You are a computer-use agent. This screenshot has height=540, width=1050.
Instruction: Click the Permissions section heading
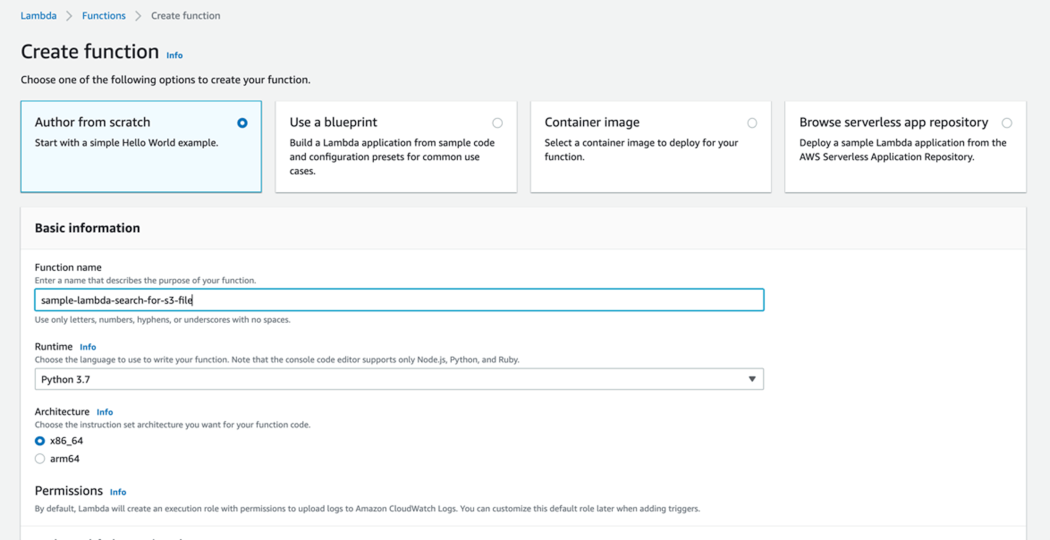tap(69, 491)
